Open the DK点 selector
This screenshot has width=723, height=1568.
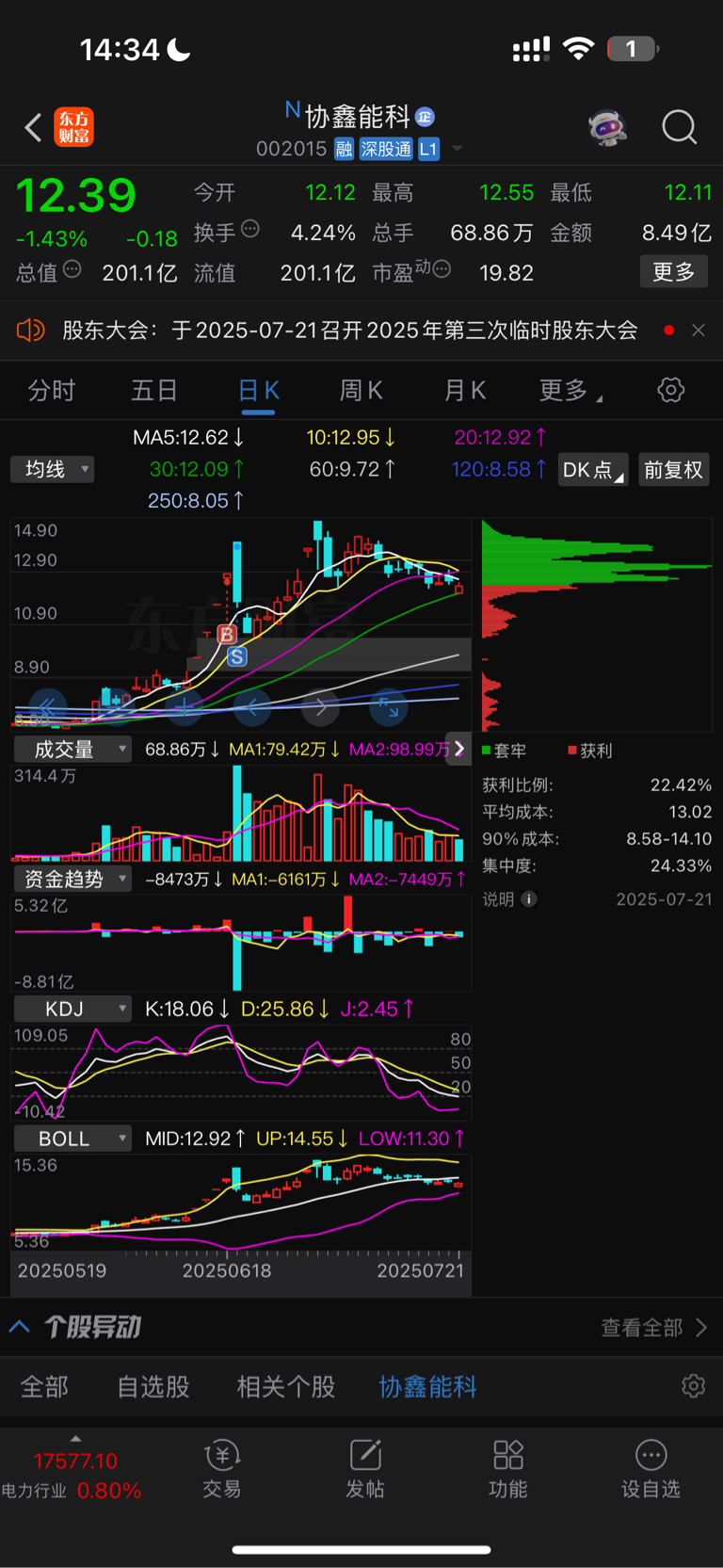pos(593,470)
